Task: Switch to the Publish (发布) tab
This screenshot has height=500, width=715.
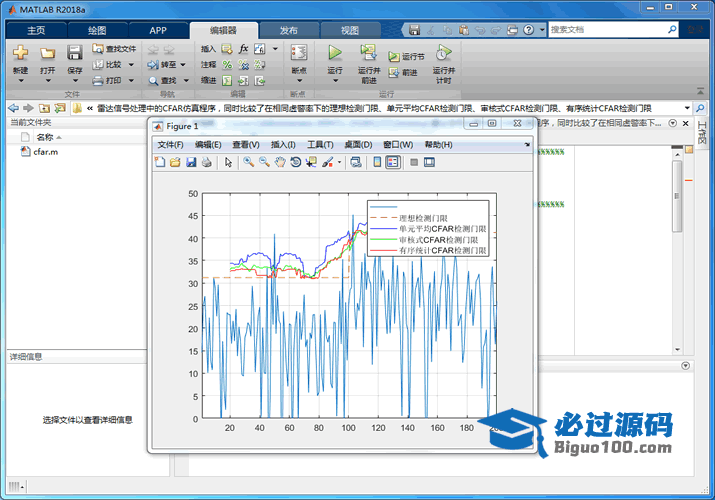Action: coord(289,31)
